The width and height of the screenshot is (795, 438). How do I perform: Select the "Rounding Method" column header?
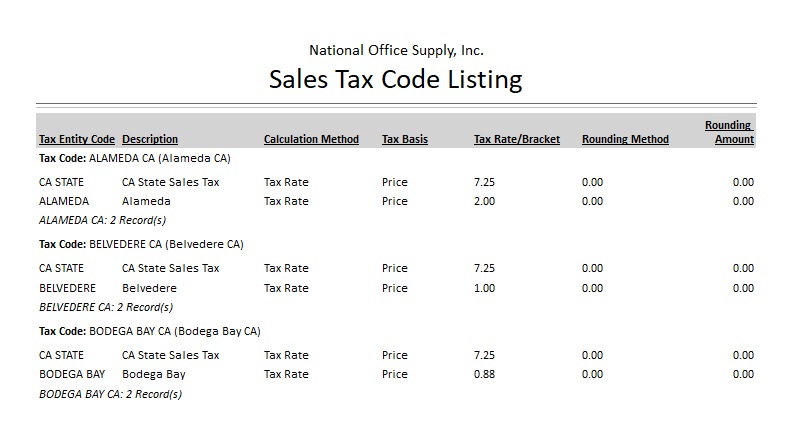click(625, 139)
